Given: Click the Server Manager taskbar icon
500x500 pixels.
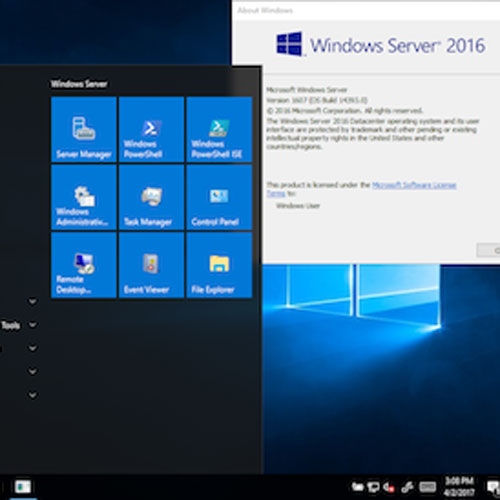Looking at the screenshot, I should click(x=23, y=487).
